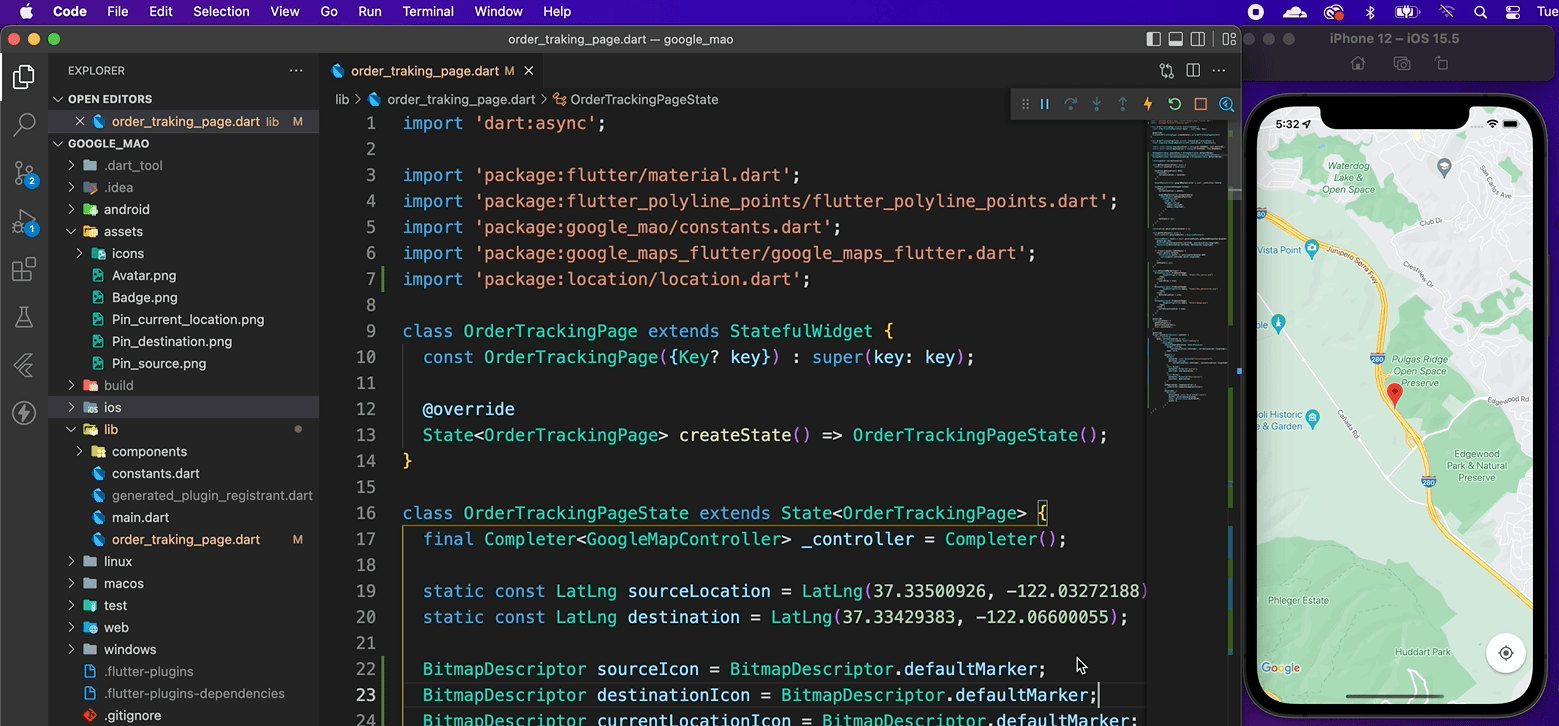Stop the debug session
This screenshot has width=1559, height=726.
(1200, 104)
